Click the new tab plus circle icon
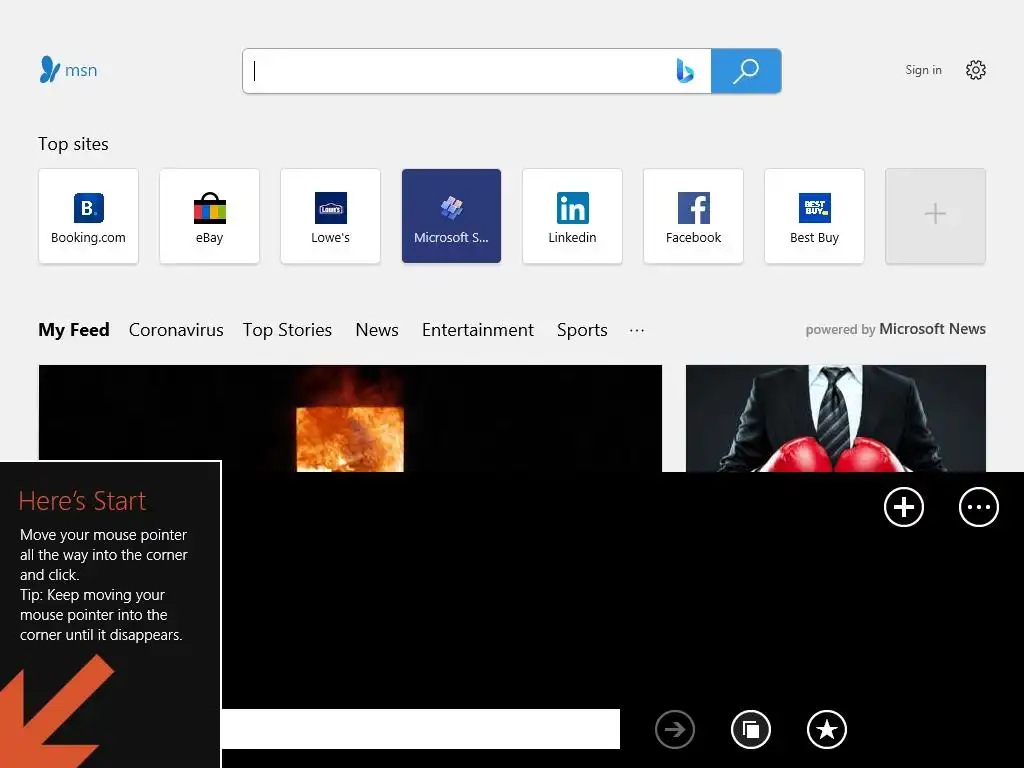Image resolution: width=1024 pixels, height=768 pixels. 904,507
